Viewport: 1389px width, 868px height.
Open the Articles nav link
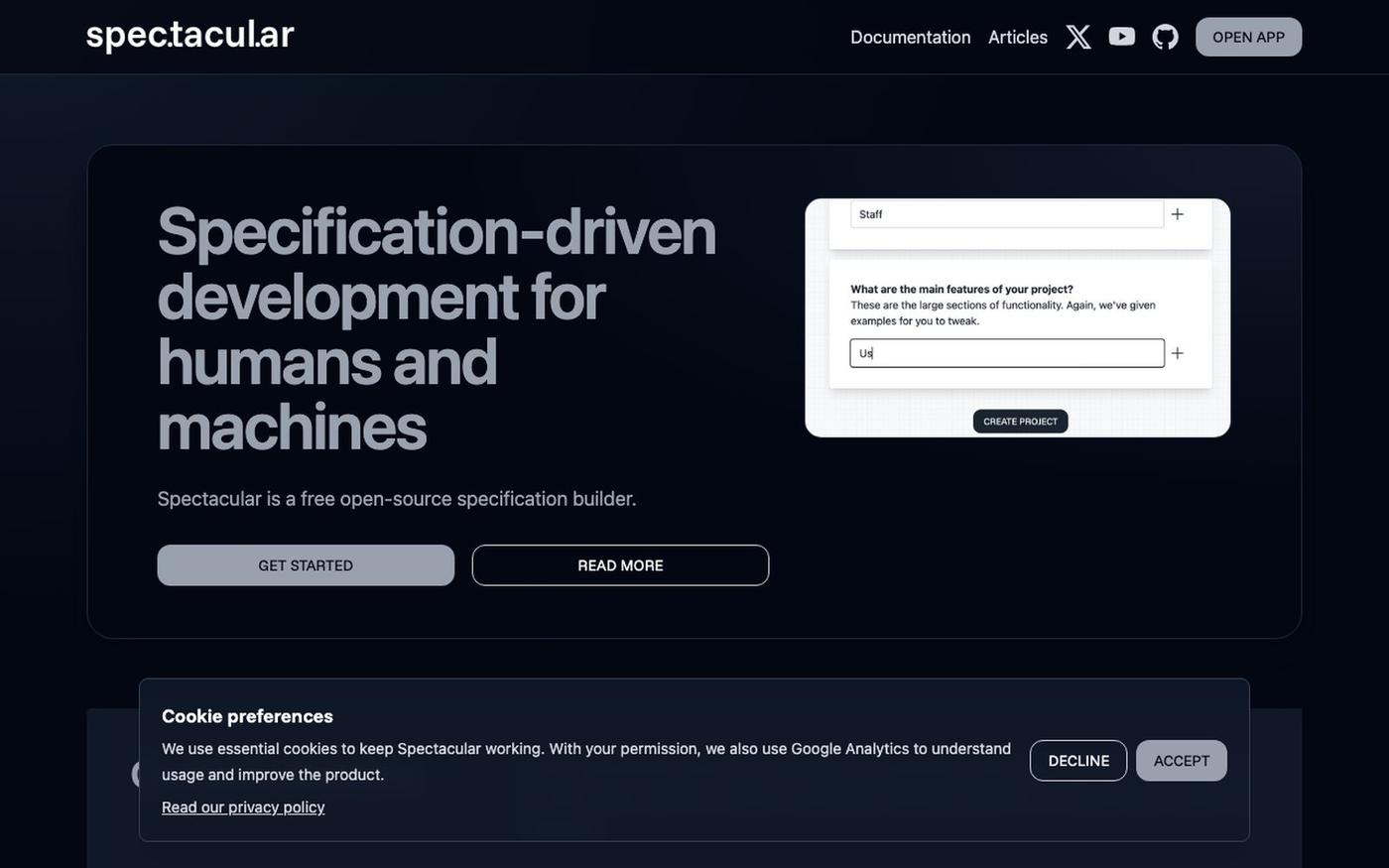(x=1018, y=37)
